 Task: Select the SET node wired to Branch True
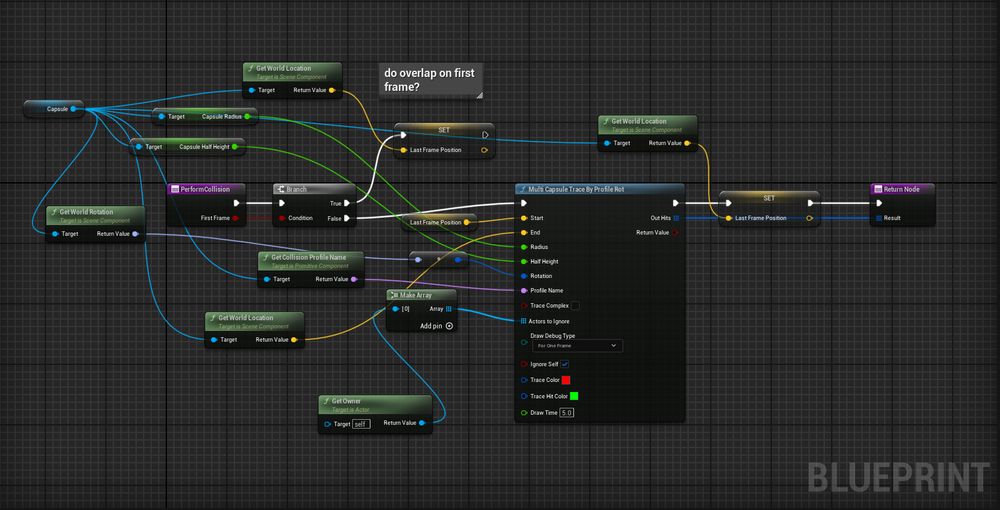pos(445,140)
